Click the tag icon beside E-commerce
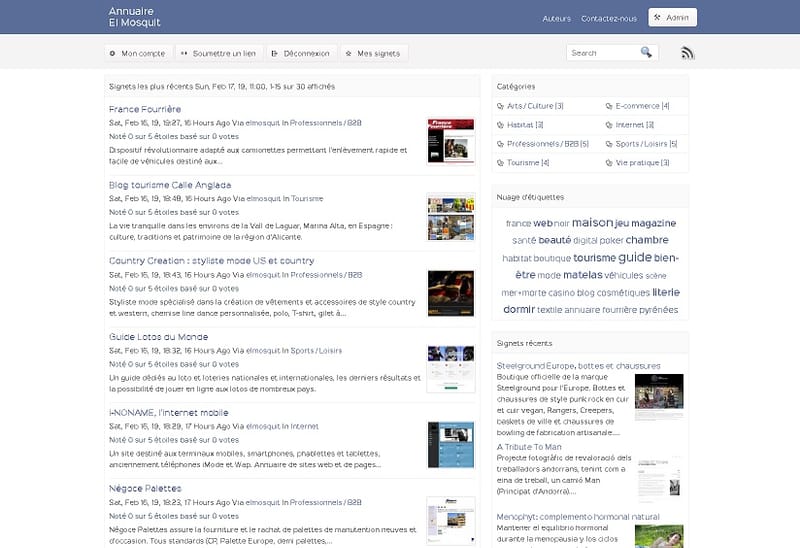 (x=609, y=106)
